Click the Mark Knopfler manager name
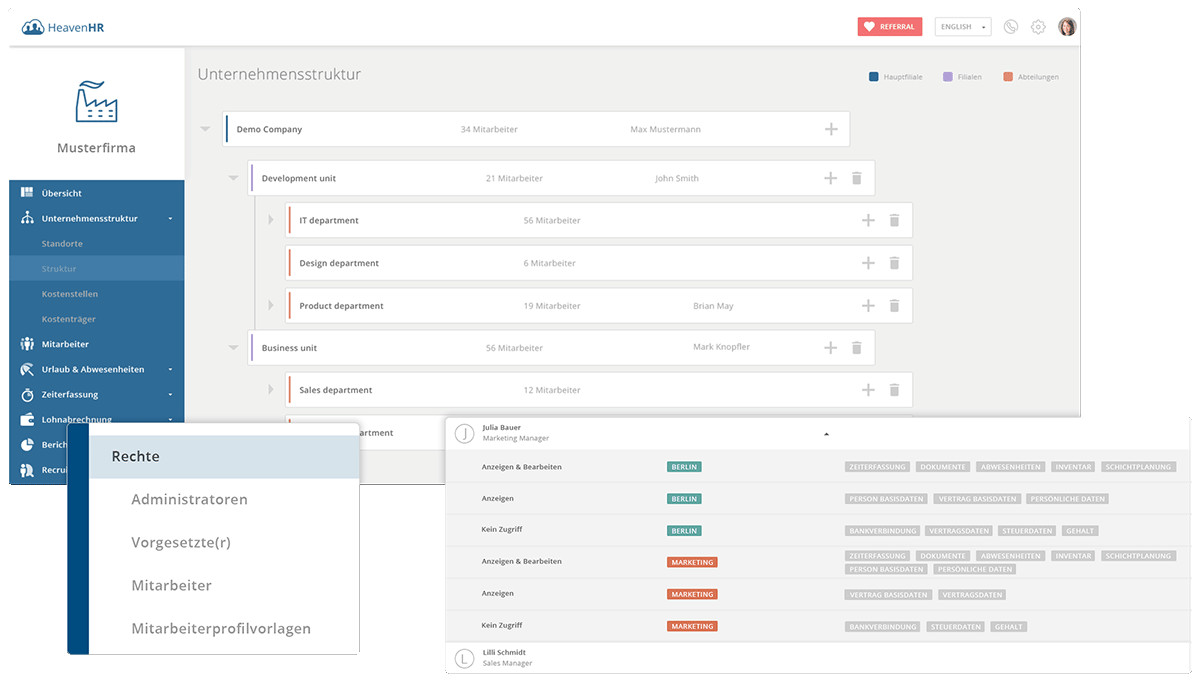The image size is (1200, 682). [x=721, y=347]
